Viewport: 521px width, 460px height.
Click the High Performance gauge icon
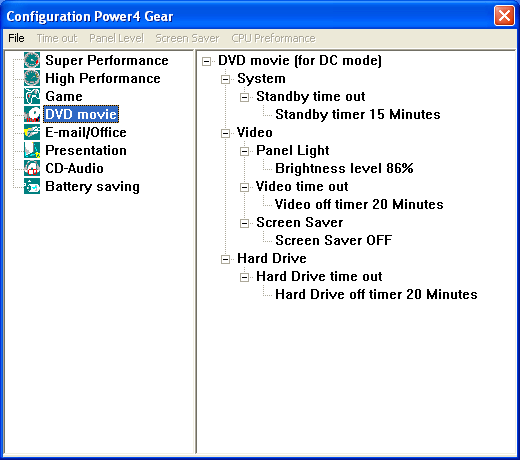(32, 78)
